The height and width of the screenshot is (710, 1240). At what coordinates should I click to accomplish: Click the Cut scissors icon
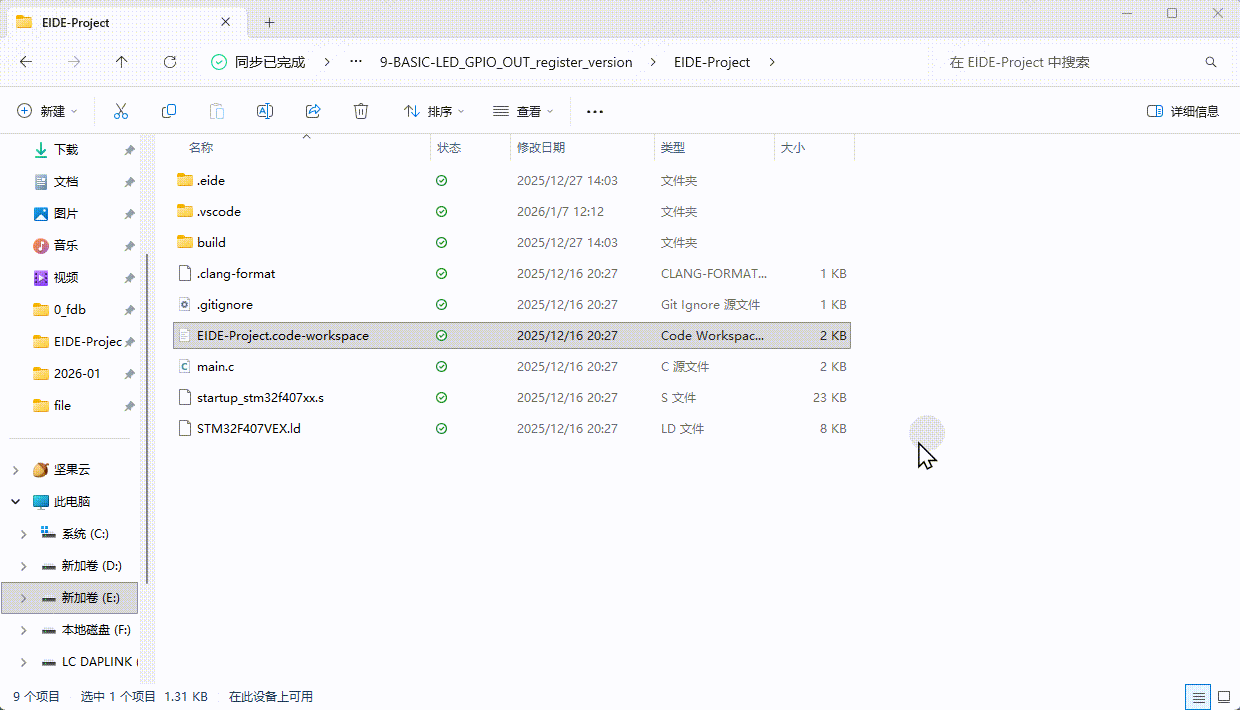121,111
